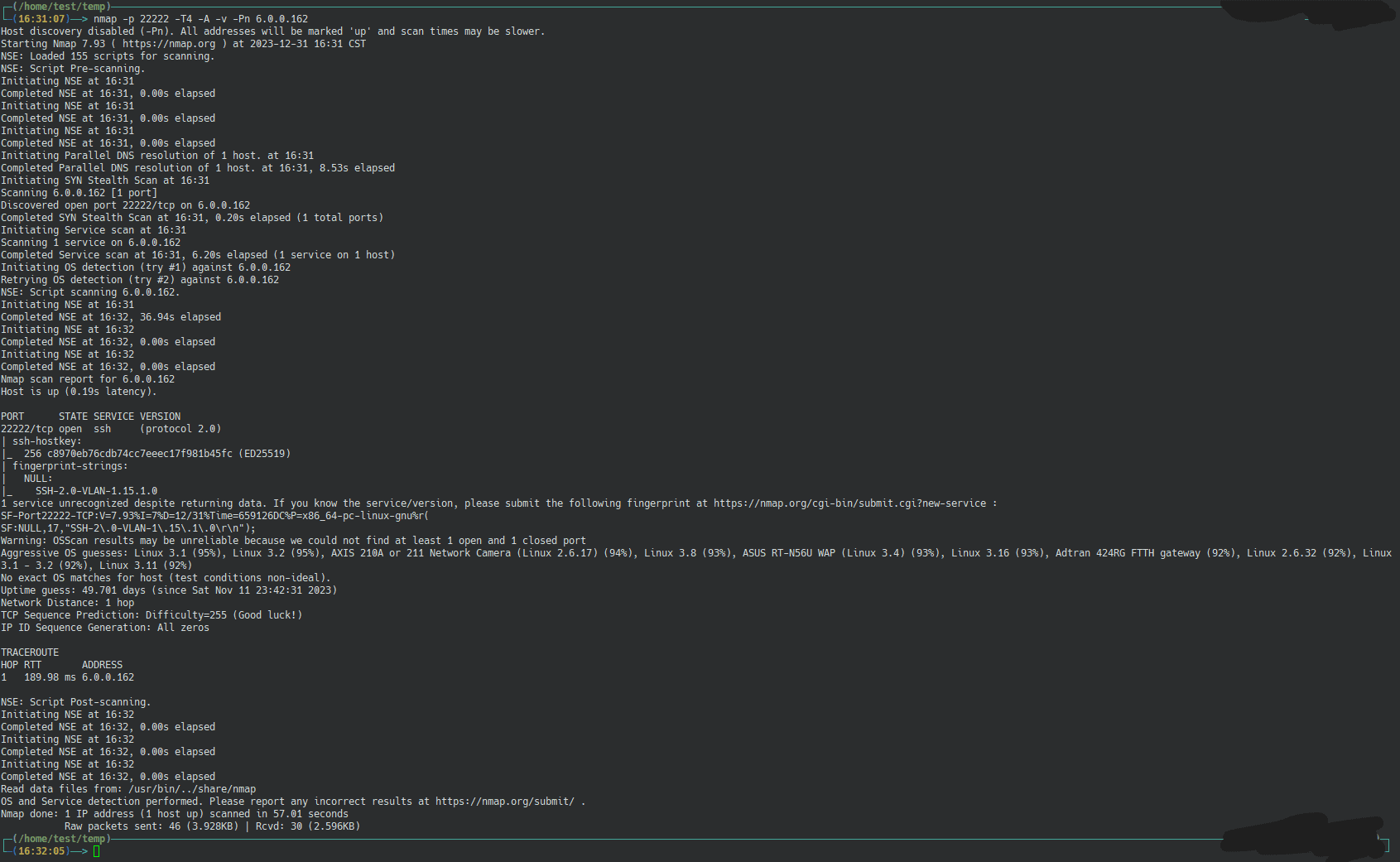This screenshot has width=1400, height=862.
Task: Click the empty cursor block at the bottom prompt
Action: [x=96, y=851]
